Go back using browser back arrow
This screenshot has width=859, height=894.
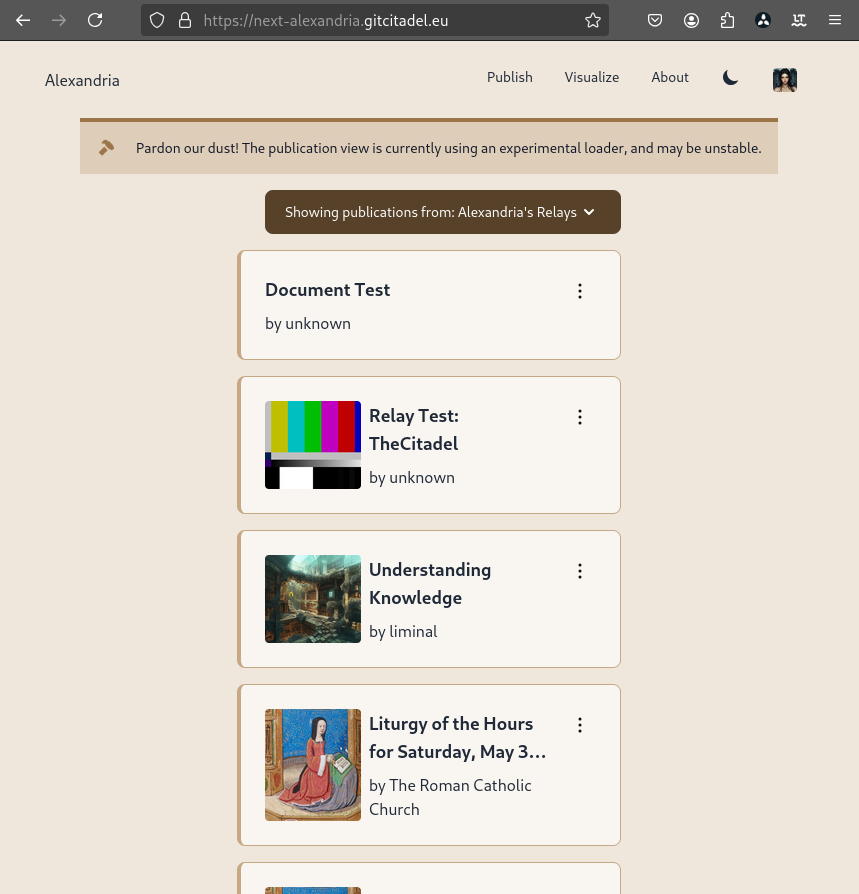point(23,21)
